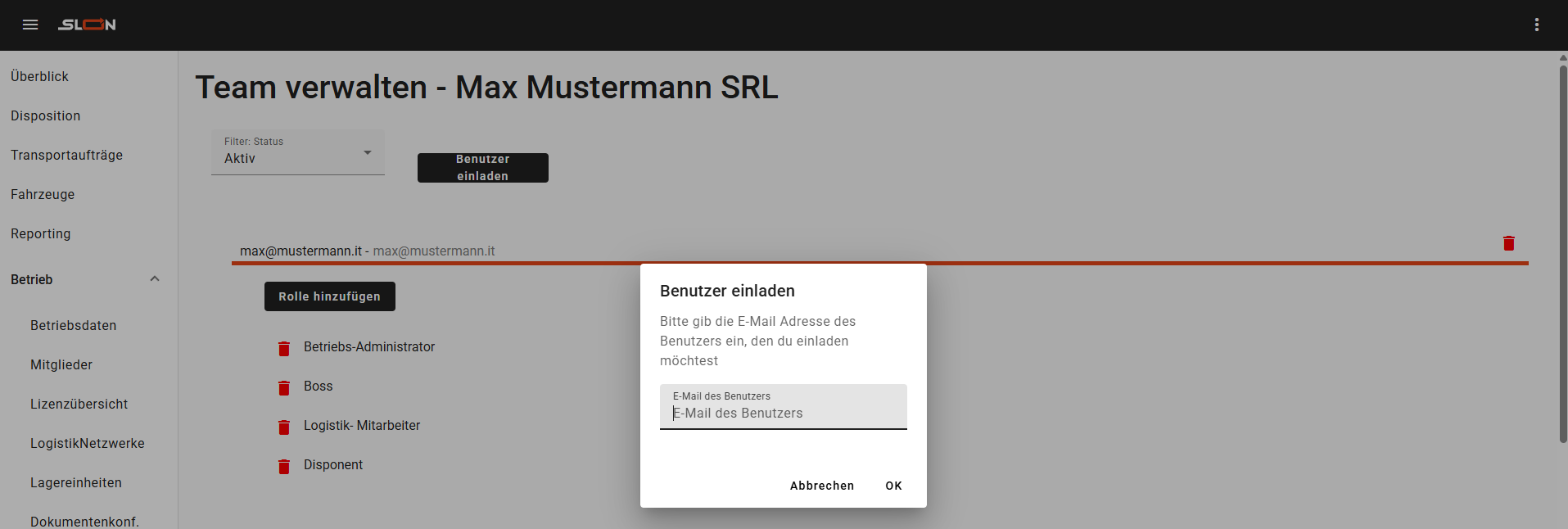Click the Logistik- Mitarbeiter role text

362,426
